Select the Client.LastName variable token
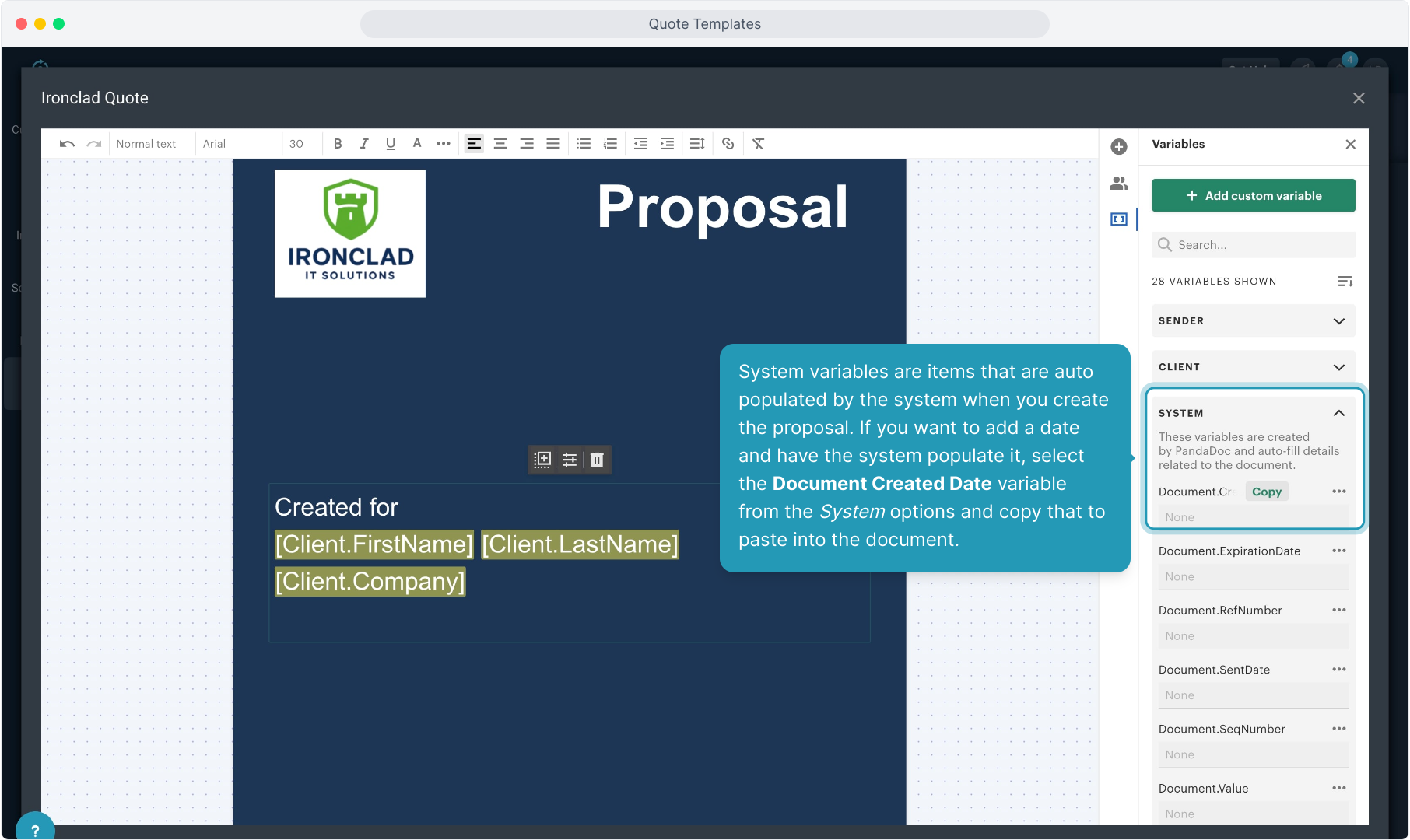Screen dimensions: 1410x840 (x=580, y=544)
